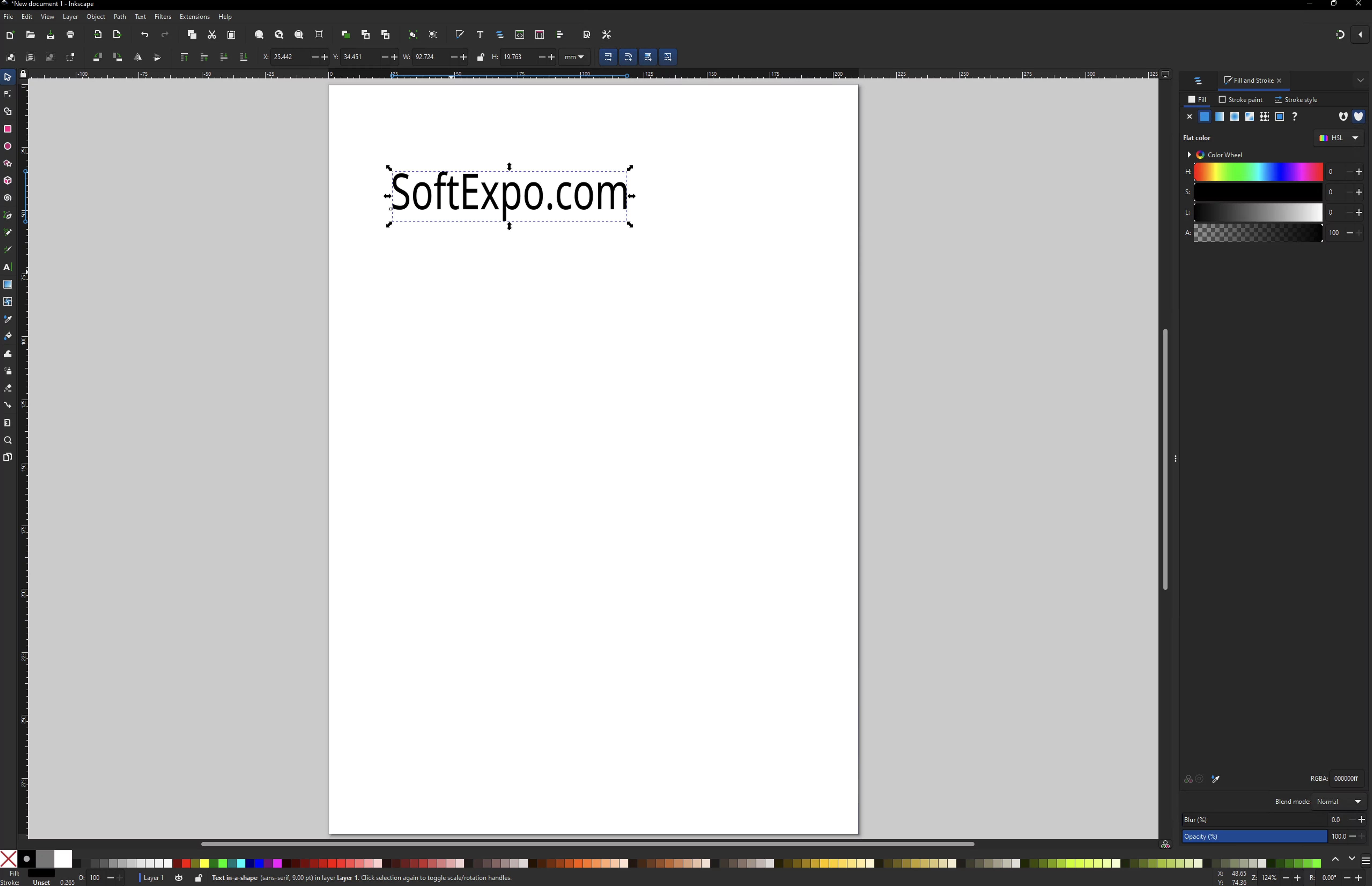
Task: Open the Extensions menu
Action: [194, 16]
